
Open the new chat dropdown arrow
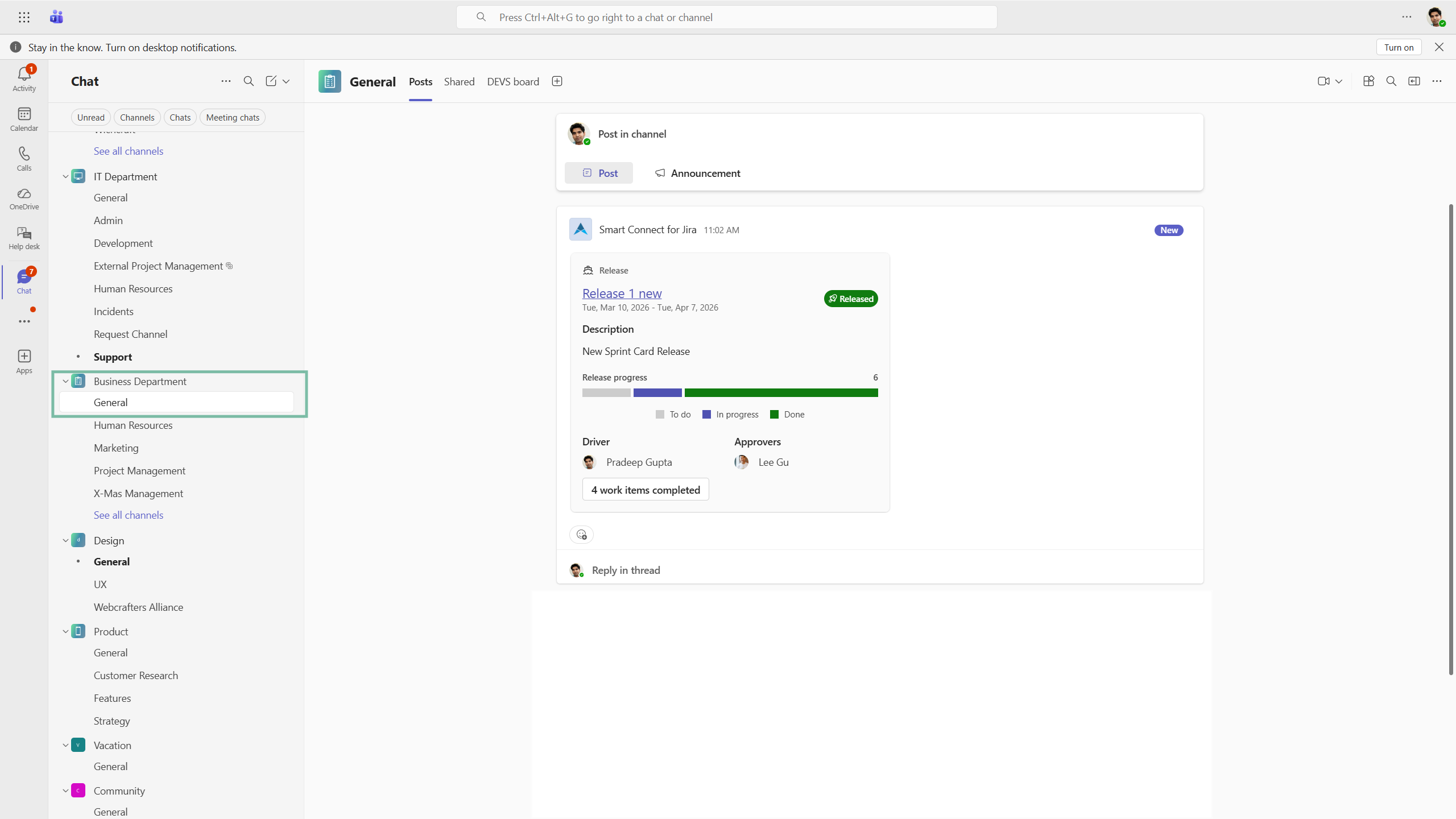pyautogui.click(x=286, y=81)
